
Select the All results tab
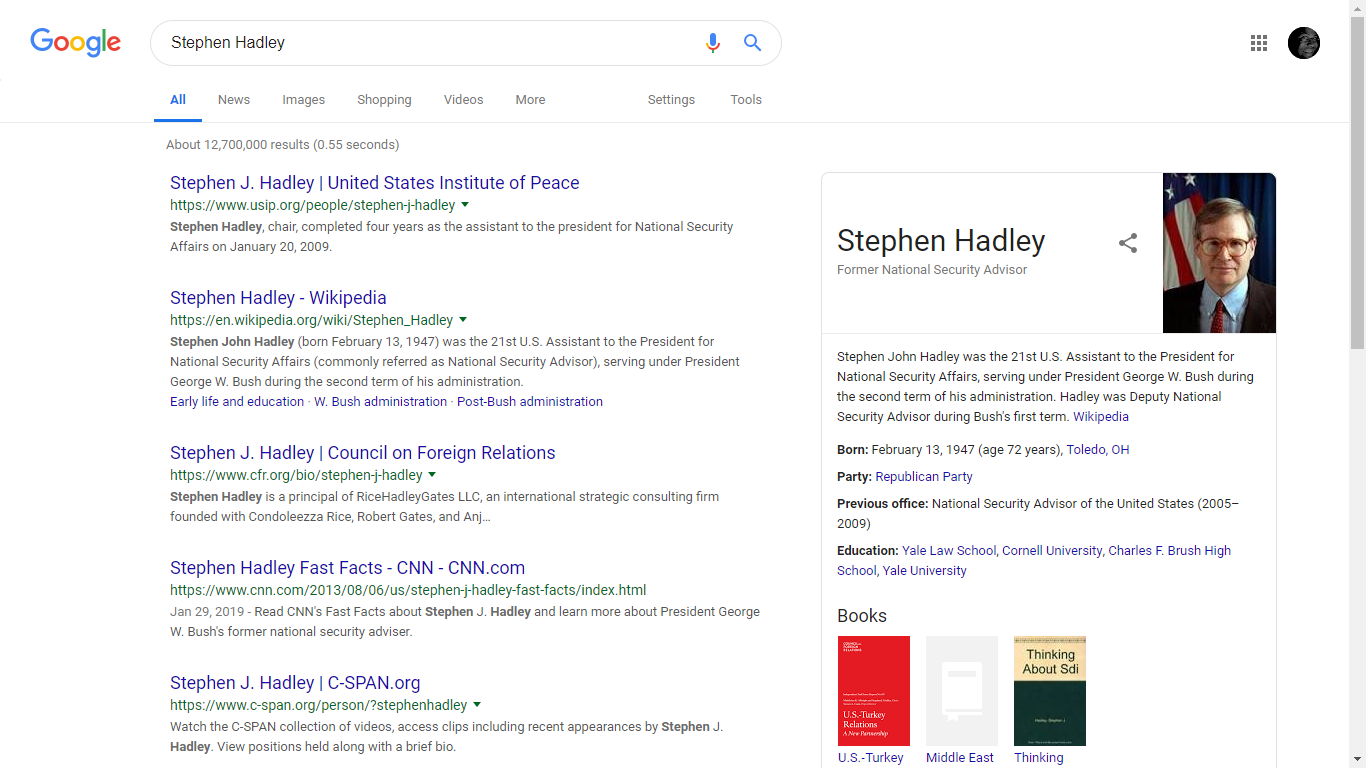178,100
